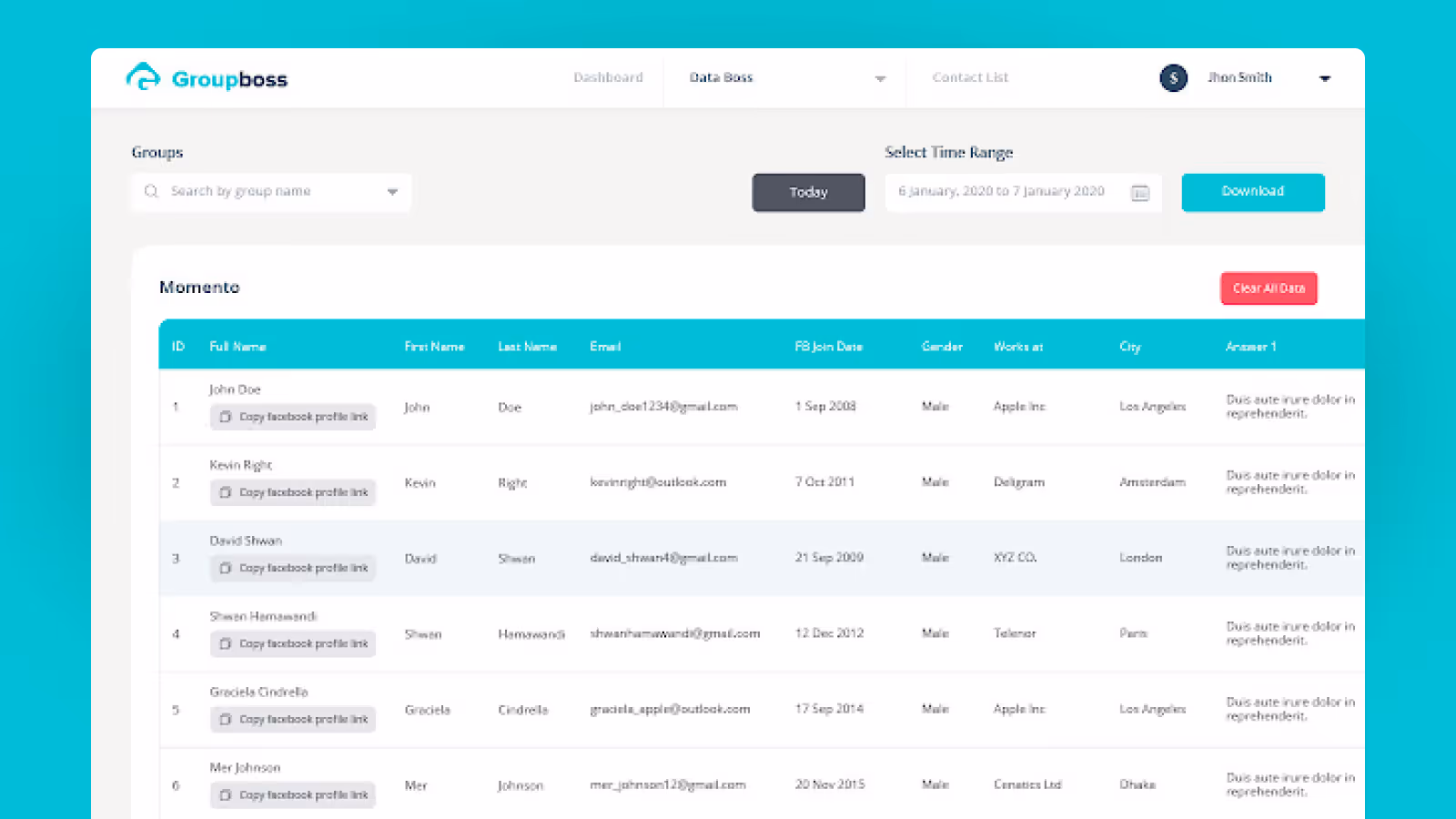Copy facebook profile link for Kevin Right
This screenshot has width=1456, height=819.
tap(293, 492)
